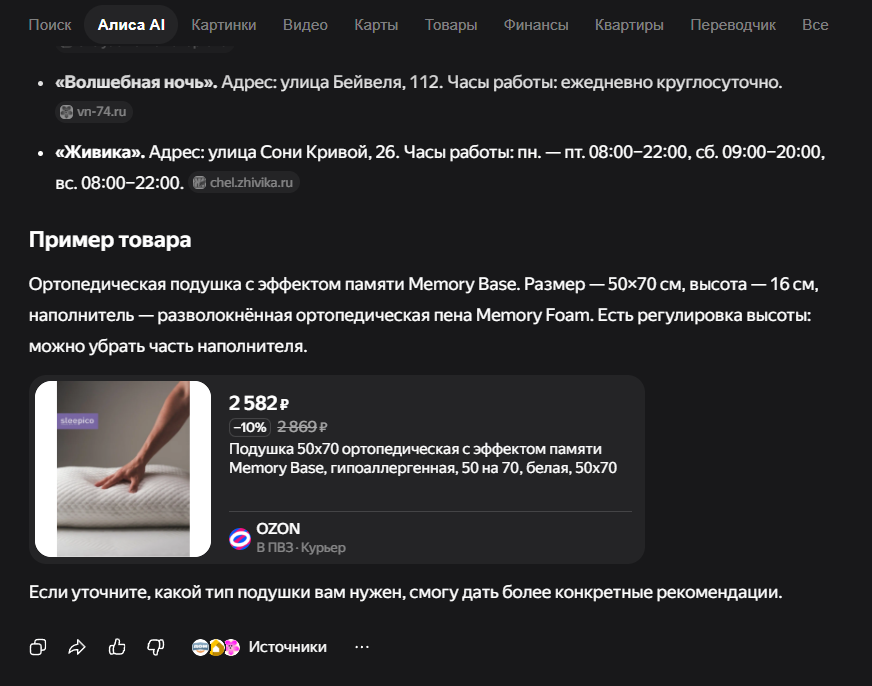This screenshot has height=686, width=872.
Task: Open the Переводчик tab
Action: (732, 25)
